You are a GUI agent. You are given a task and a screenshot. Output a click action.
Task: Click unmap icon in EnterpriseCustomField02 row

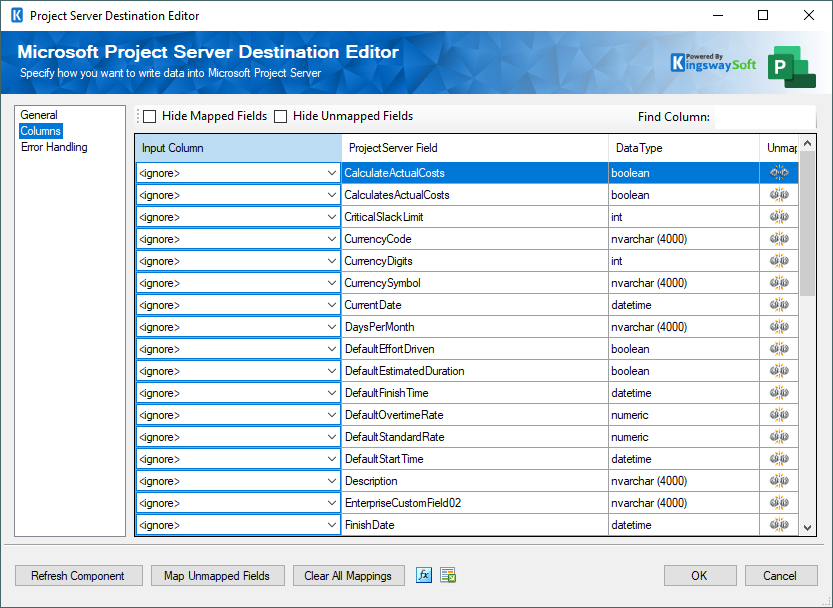[x=779, y=503]
